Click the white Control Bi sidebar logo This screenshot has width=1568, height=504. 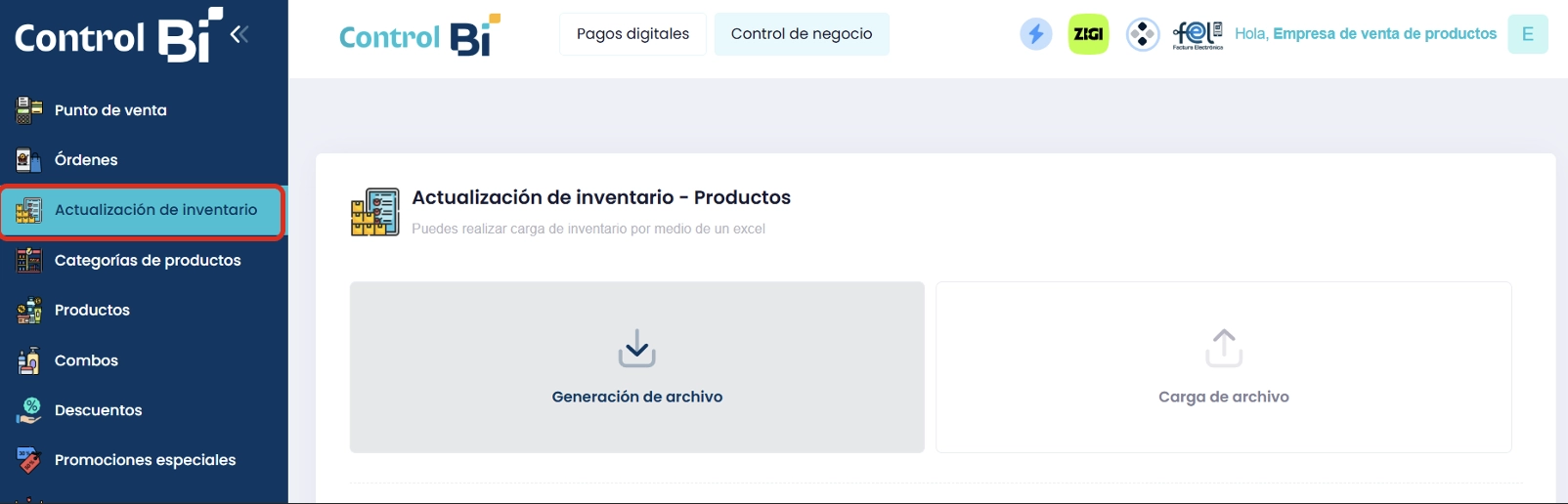(x=118, y=36)
